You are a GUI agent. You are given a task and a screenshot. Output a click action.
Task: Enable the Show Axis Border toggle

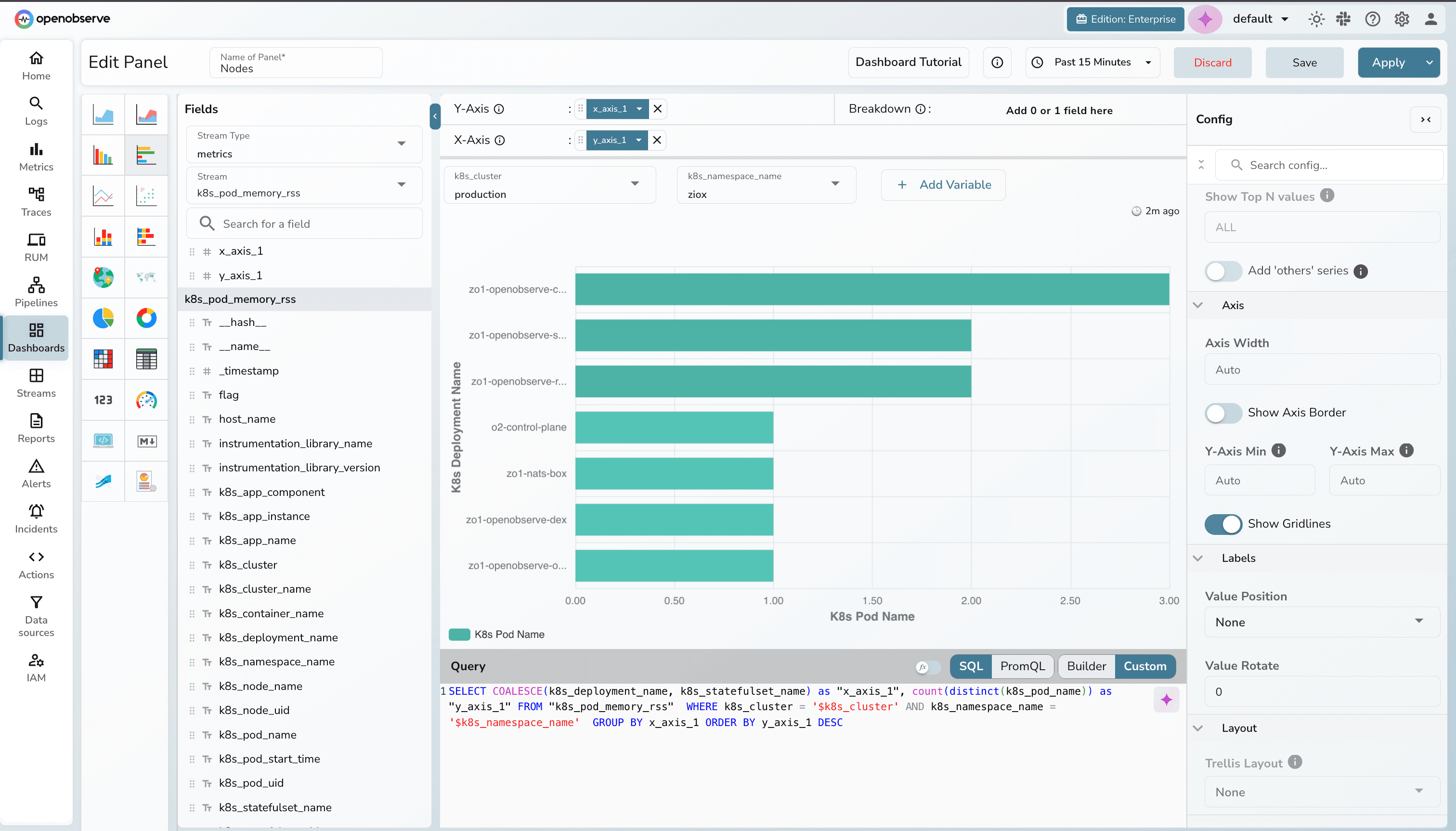click(x=1223, y=413)
